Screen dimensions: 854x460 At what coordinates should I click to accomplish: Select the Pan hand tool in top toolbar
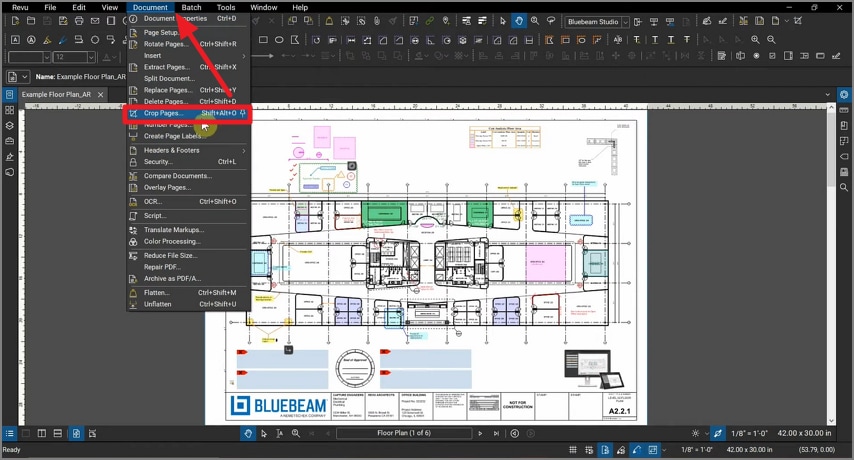pyautogui.click(x=519, y=21)
